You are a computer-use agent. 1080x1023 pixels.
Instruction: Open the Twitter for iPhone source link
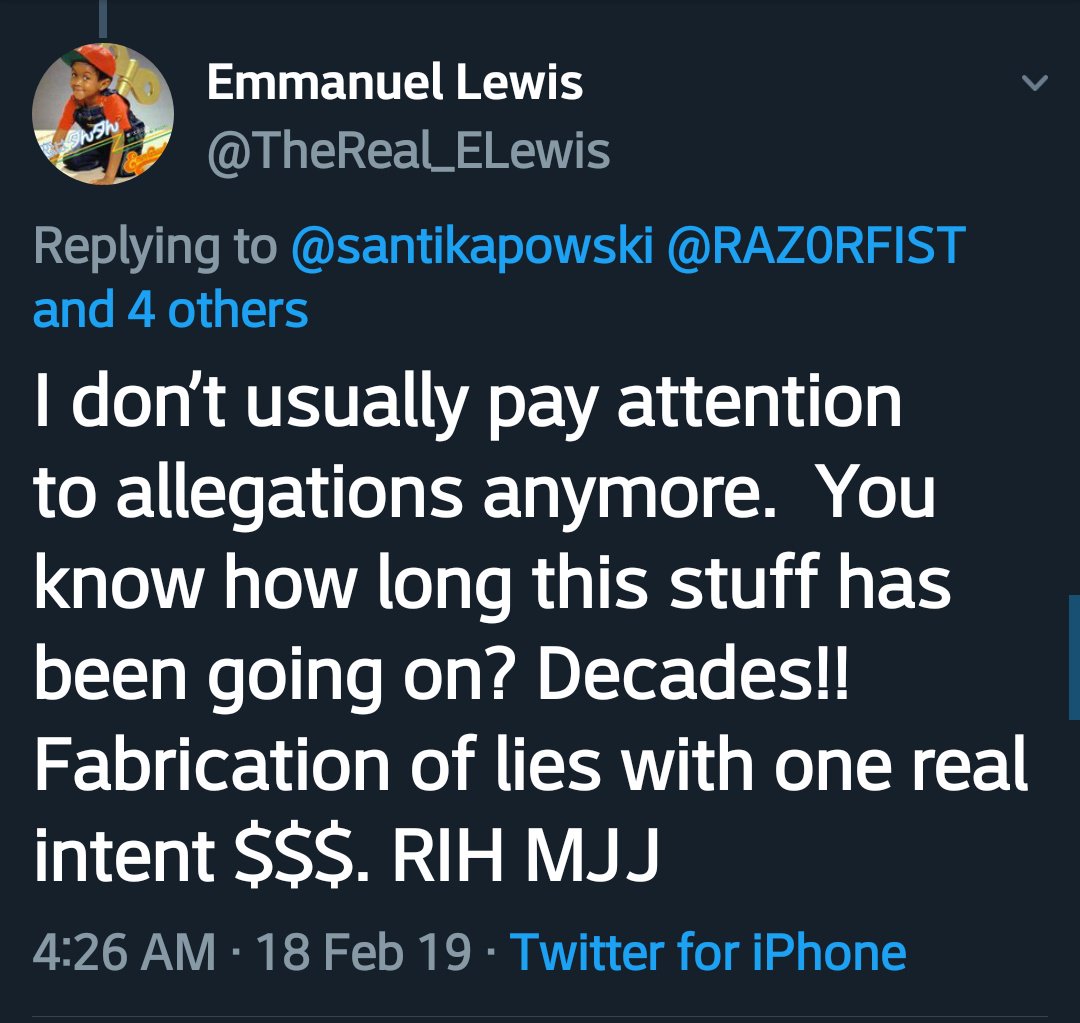[x=708, y=952]
